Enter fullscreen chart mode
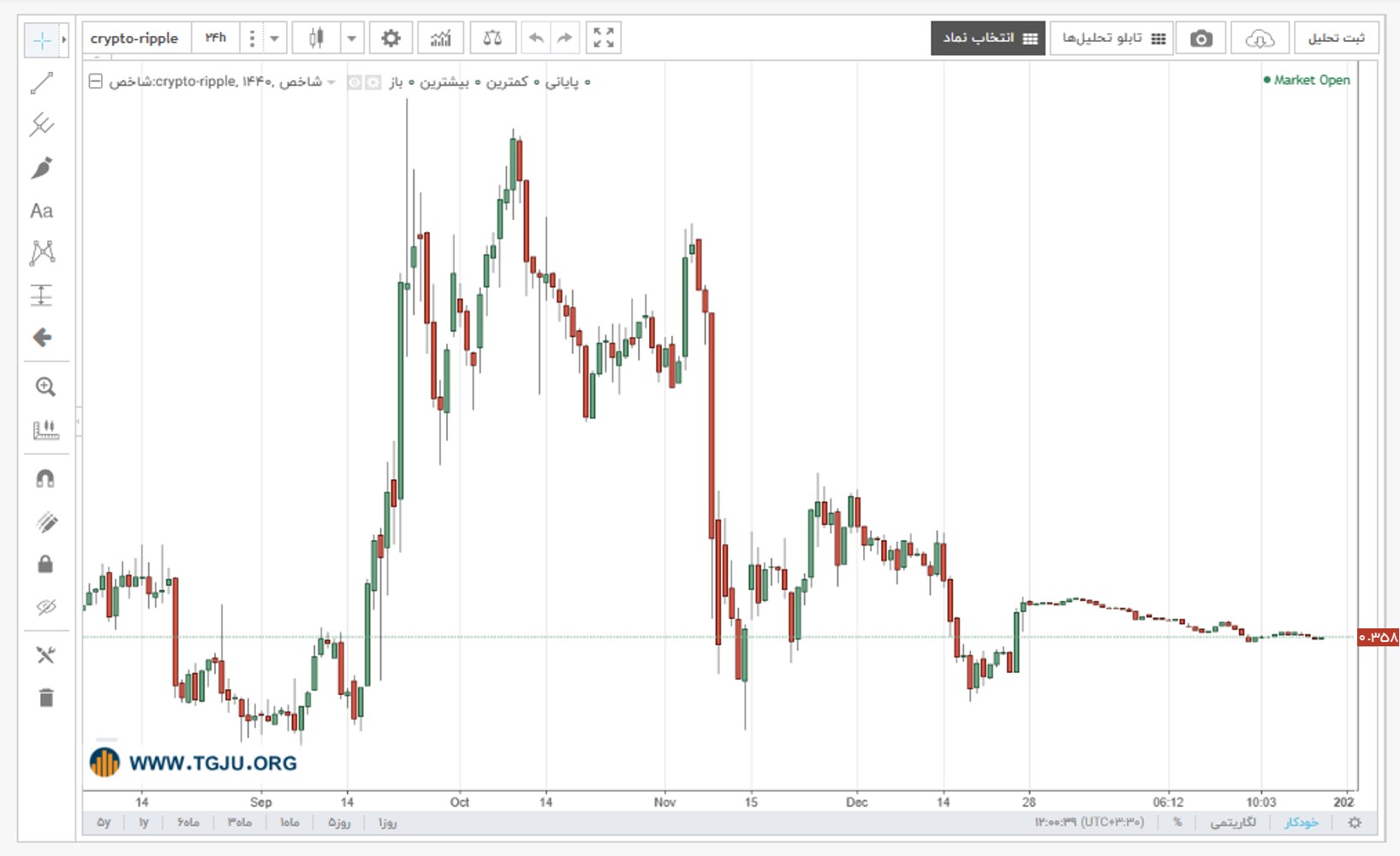The width and height of the screenshot is (1400, 856). (604, 38)
